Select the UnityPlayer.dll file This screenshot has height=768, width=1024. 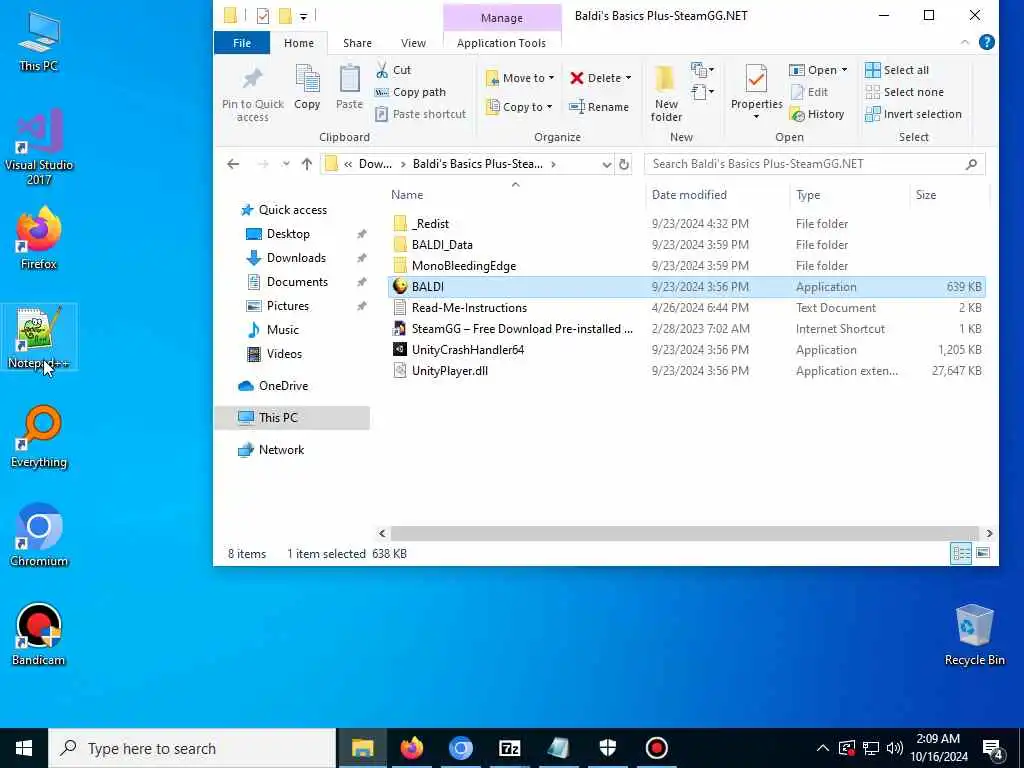686,370
